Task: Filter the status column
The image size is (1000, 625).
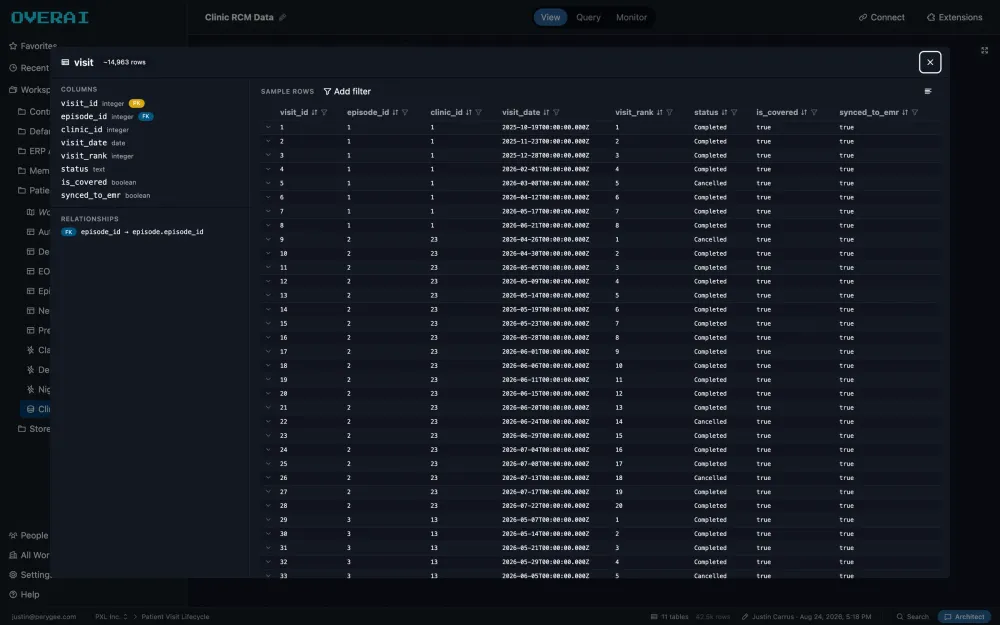Action: (734, 112)
